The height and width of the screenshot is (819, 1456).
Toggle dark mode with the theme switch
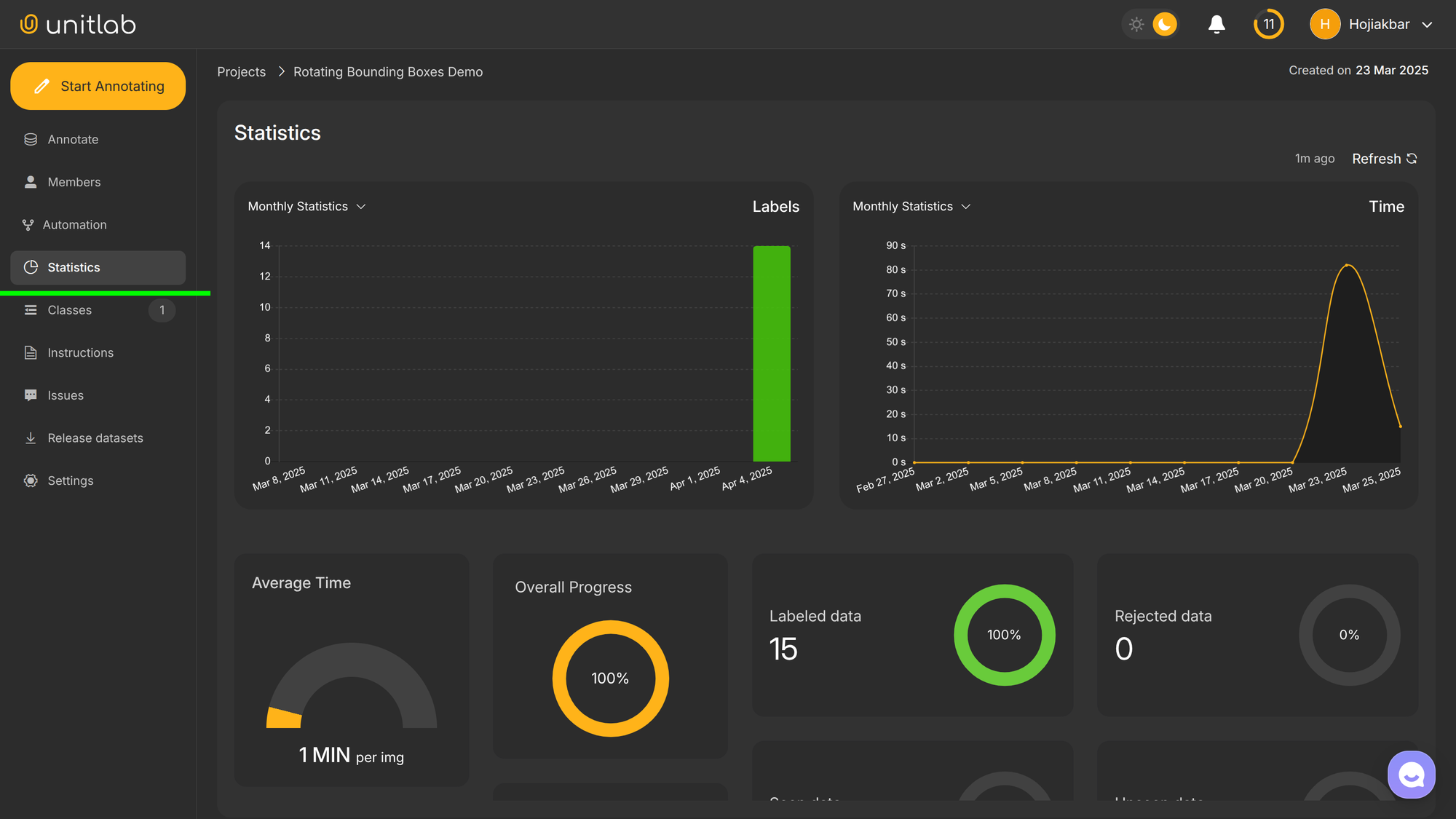click(x=1163, y=24)
